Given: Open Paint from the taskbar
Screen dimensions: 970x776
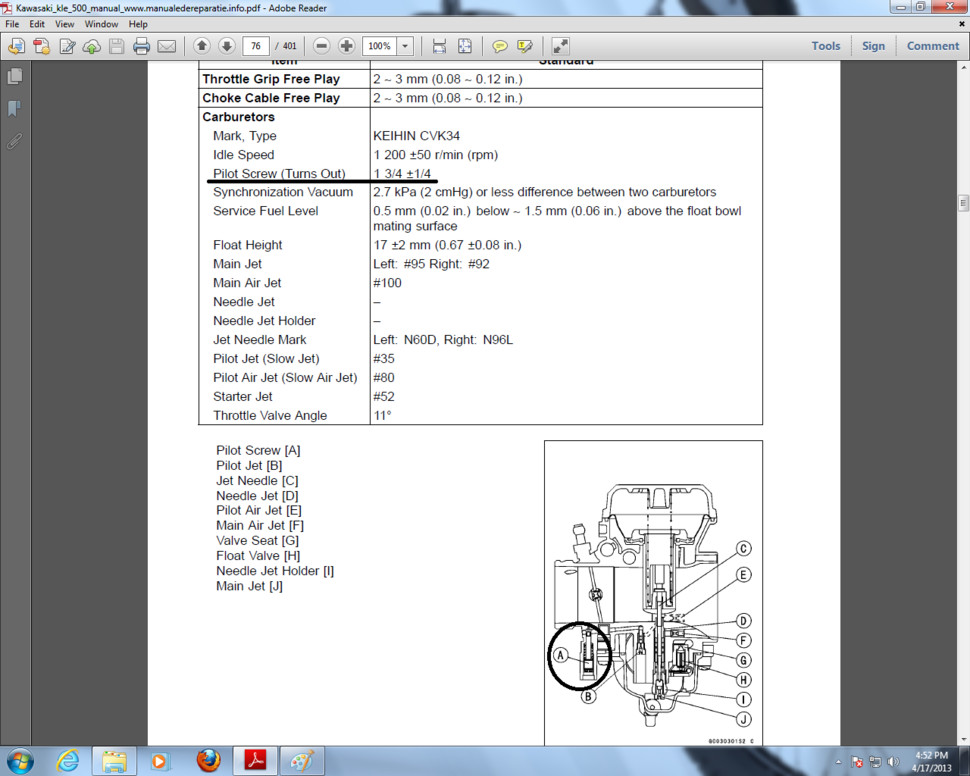Looking at the screenshot, I should coord(301,761).
